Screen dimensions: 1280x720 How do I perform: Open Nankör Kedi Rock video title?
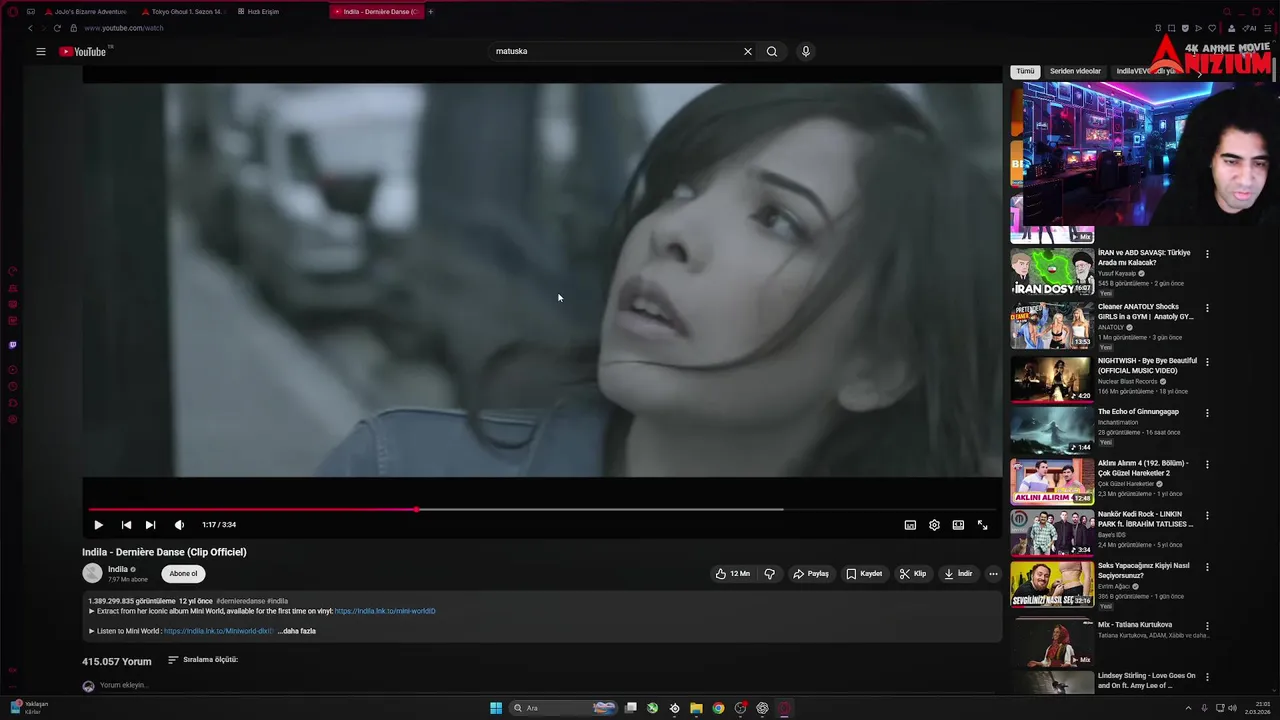1146,519
